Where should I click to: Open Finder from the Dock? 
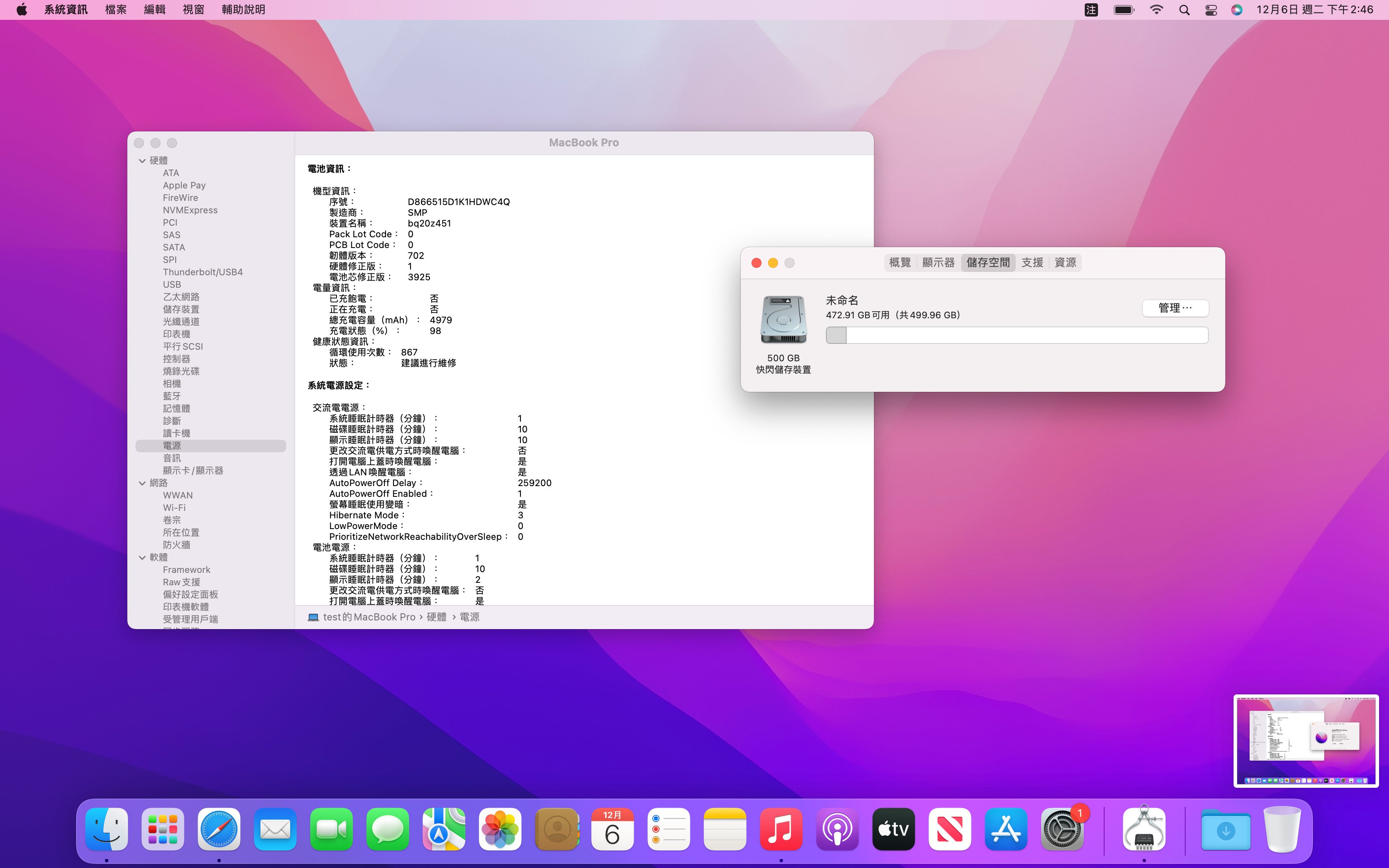pyautogui.click(x=107, y=829)
